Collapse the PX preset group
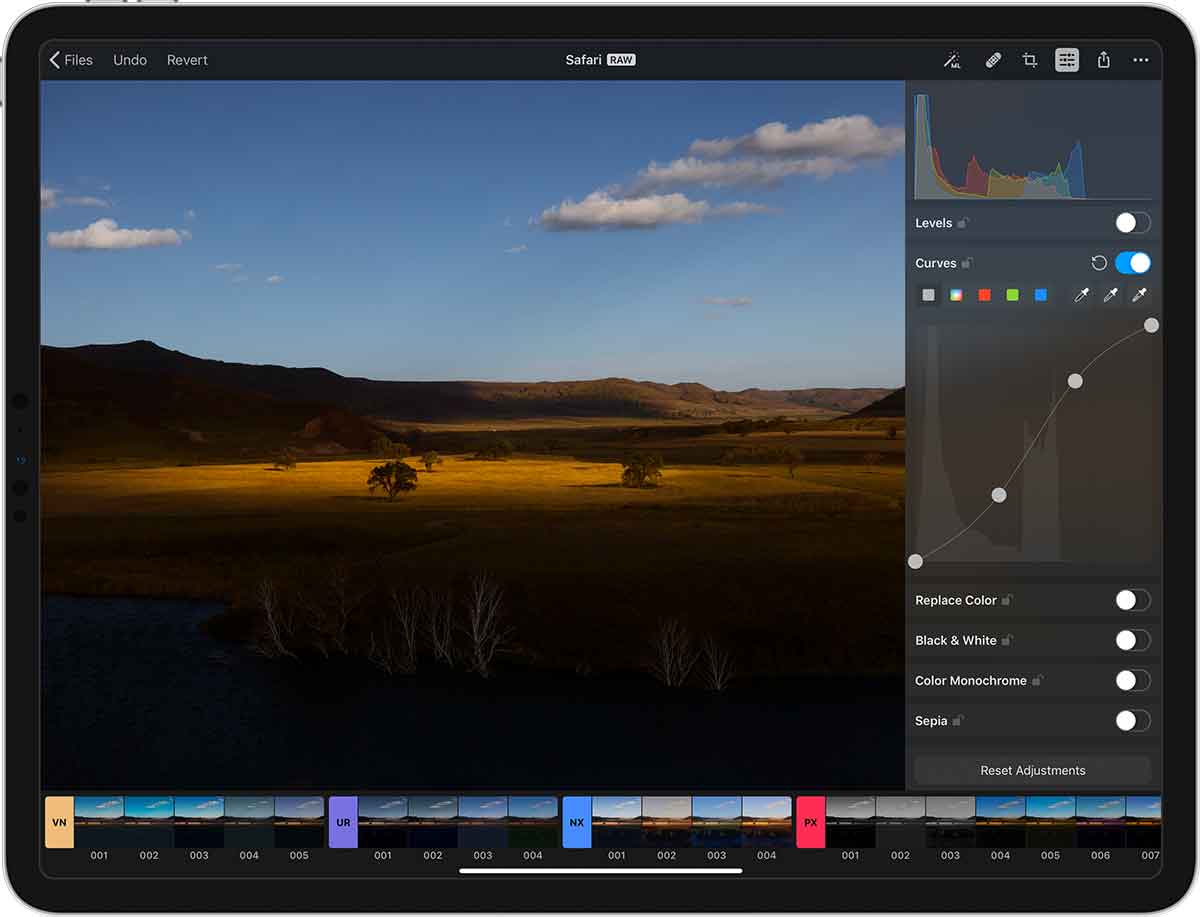This screenshot has height=917, width=1200. 810,822
